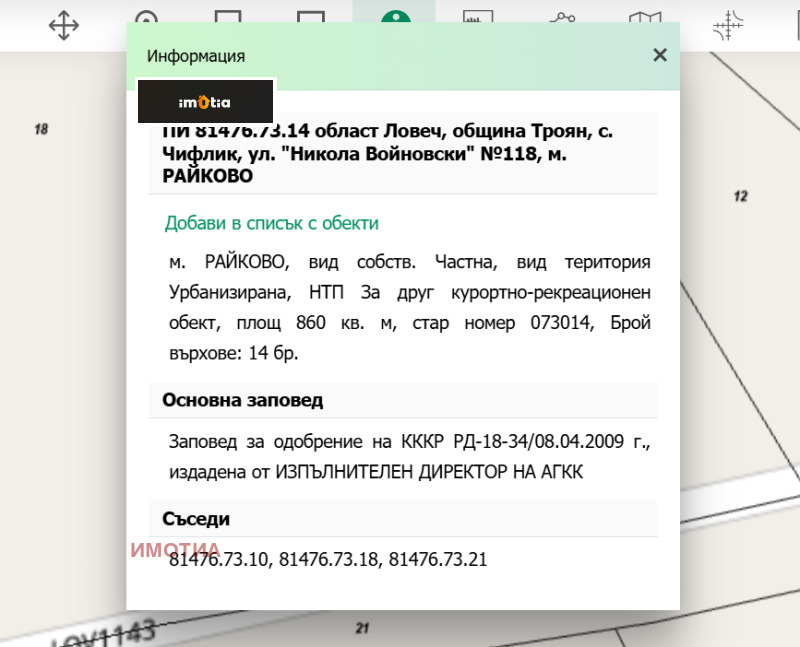Screen dimensions: 800x647
Task: Select neighbor parcel 81476.73.18
Action: point(331,560)
